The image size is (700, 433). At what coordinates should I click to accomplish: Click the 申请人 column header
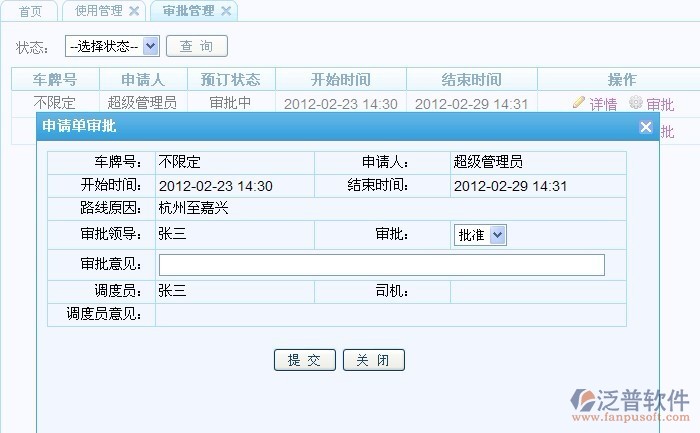(x=142, y=80)
